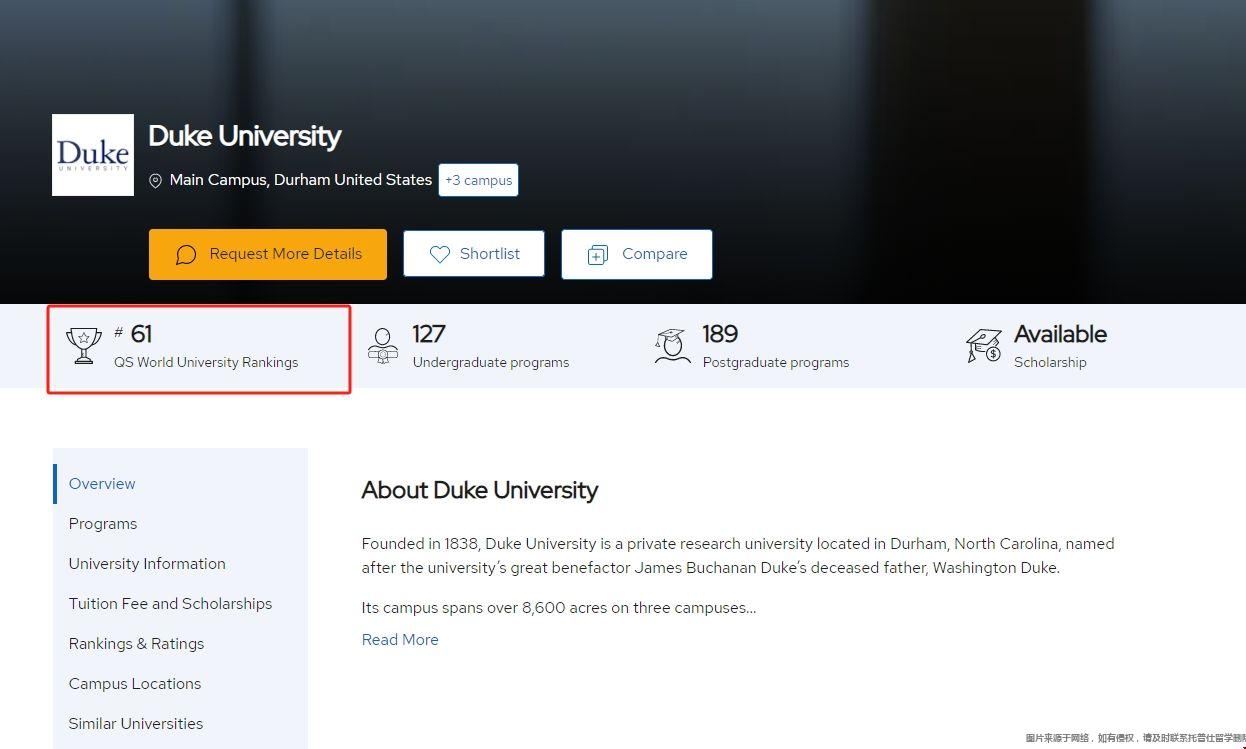Screen dimensions: 1246x749
Task: Click Undergraduate programs label
Action: coord(491,362)
